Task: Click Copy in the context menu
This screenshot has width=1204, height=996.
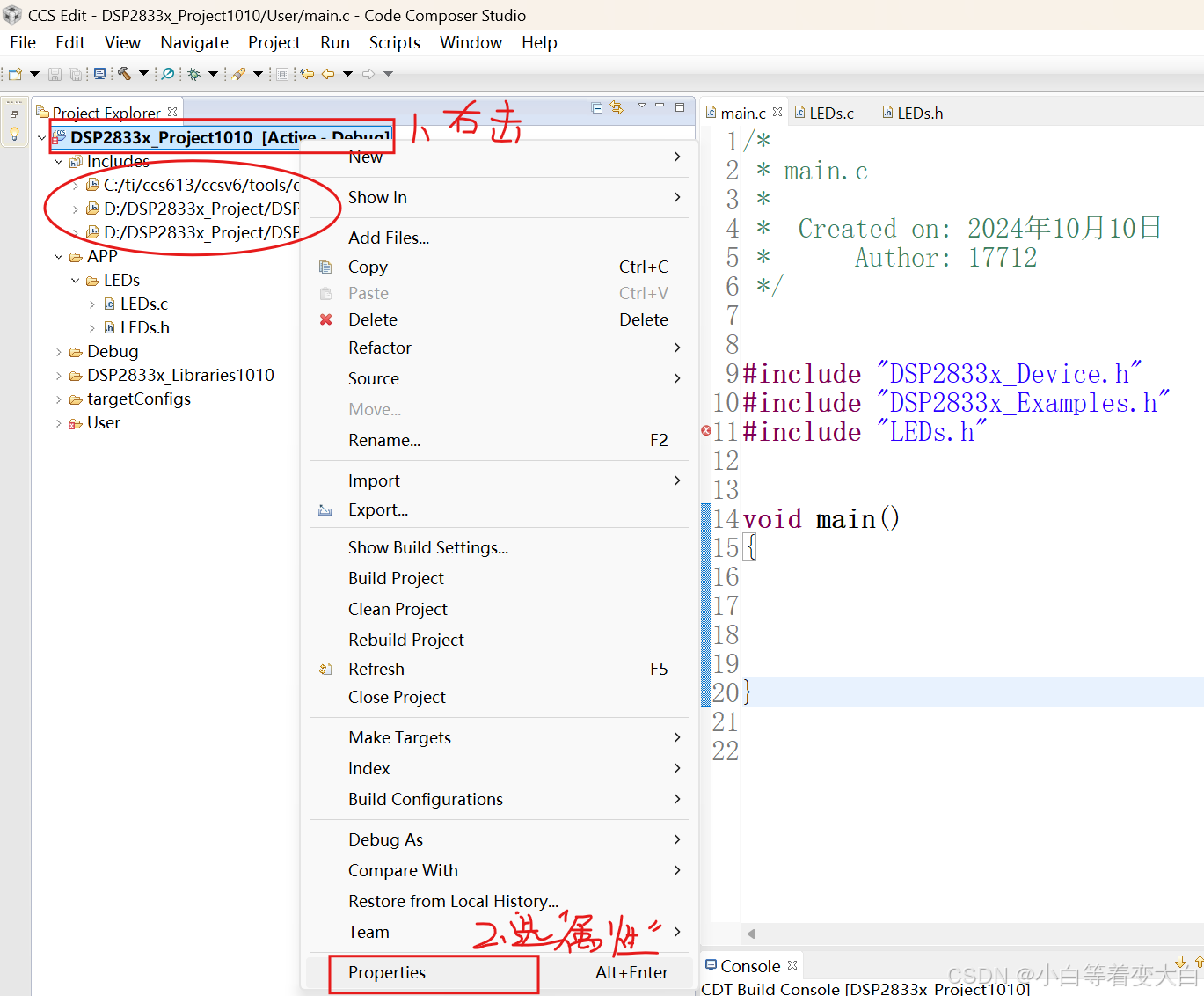Action: 500,267
